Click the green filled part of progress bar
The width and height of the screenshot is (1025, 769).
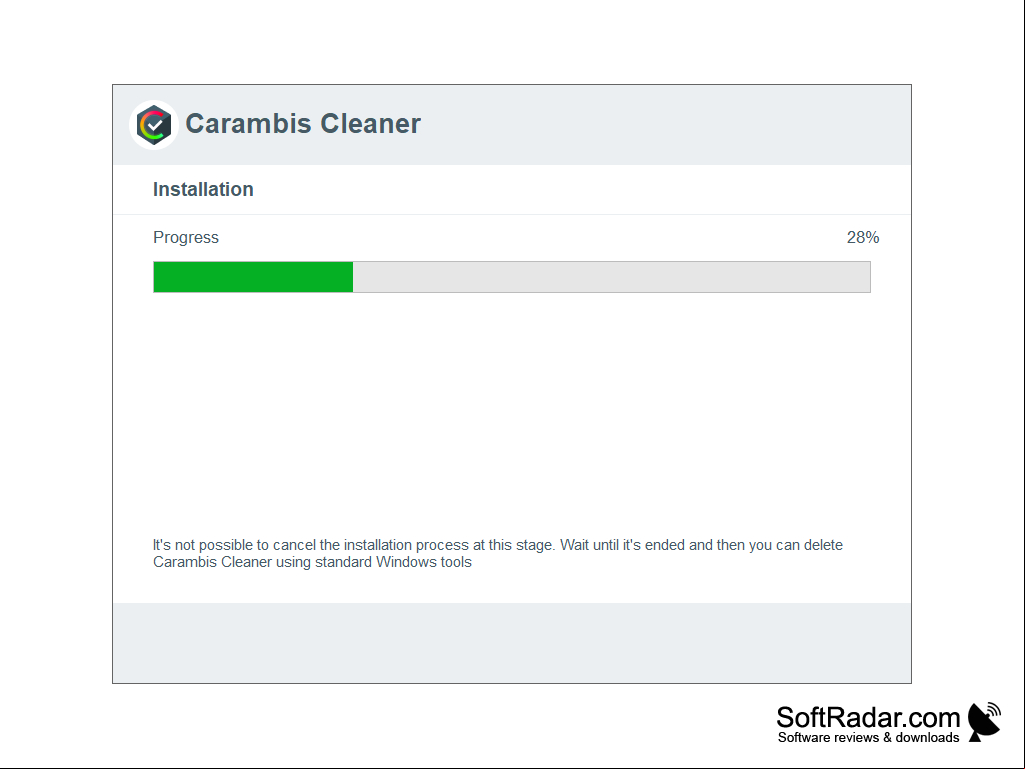pyautogui.click(x=253, y=277)
